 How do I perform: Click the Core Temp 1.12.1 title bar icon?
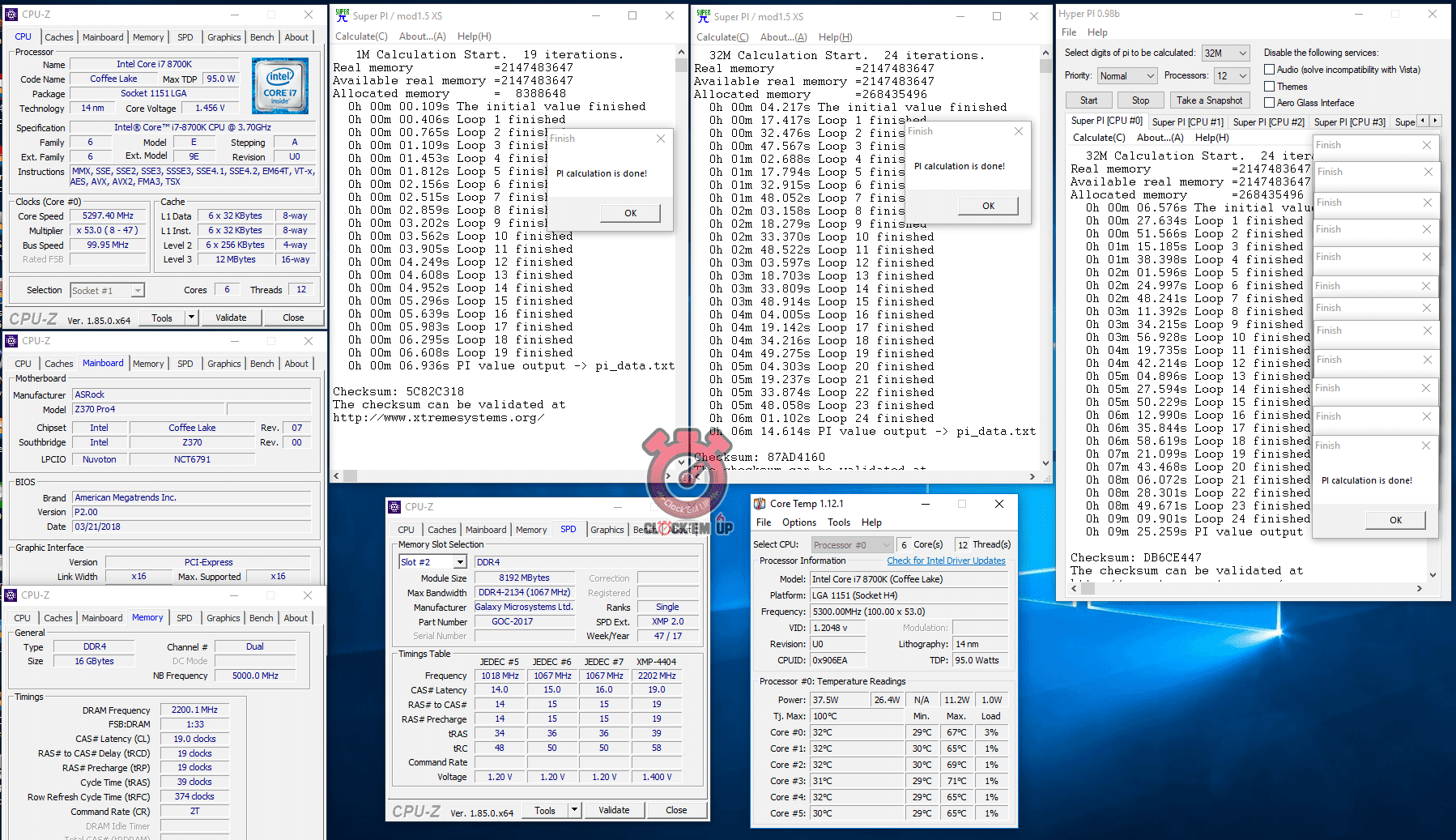click(x=760, y=504)
